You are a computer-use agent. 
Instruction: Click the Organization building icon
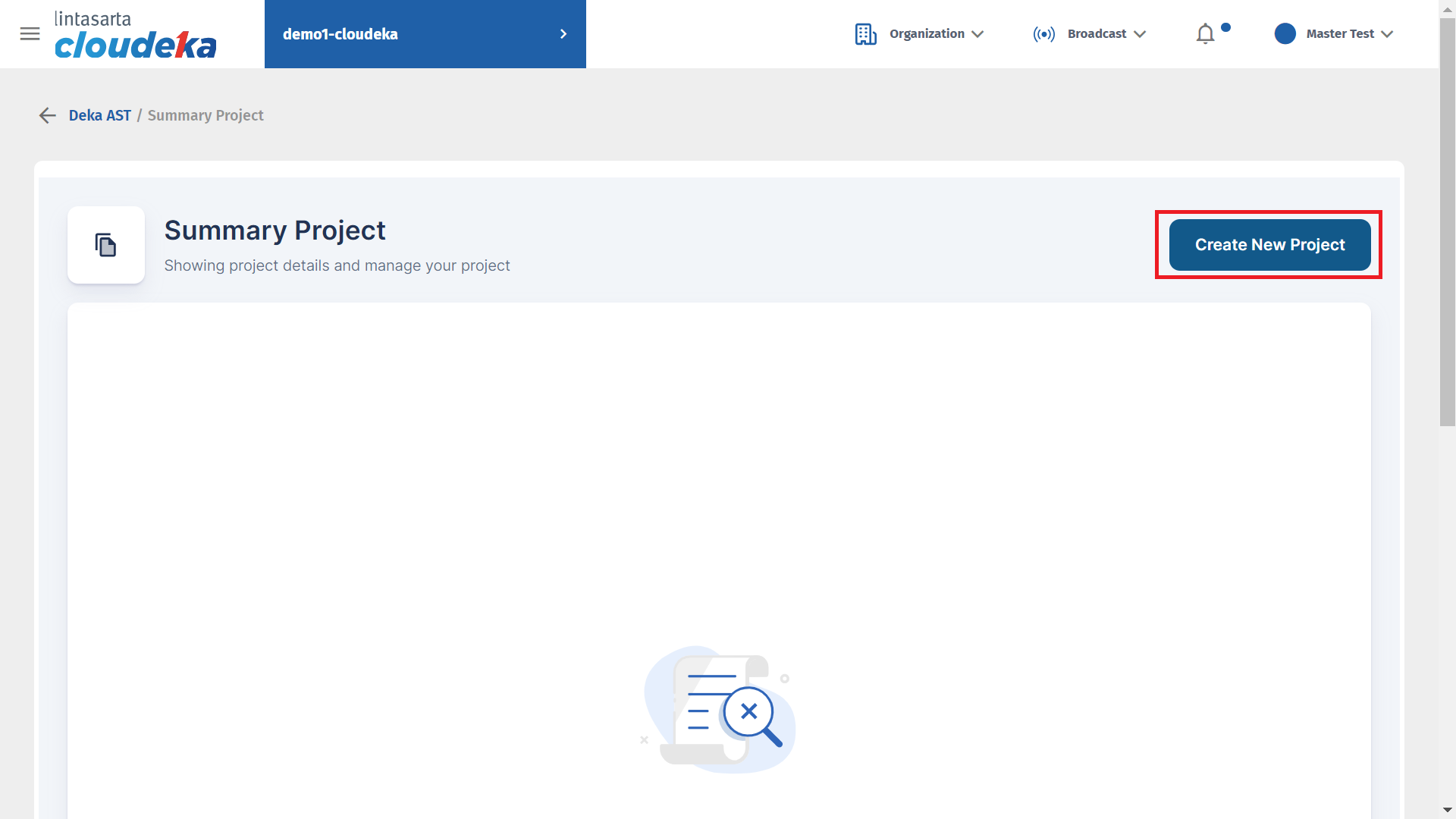coord(865,34)
